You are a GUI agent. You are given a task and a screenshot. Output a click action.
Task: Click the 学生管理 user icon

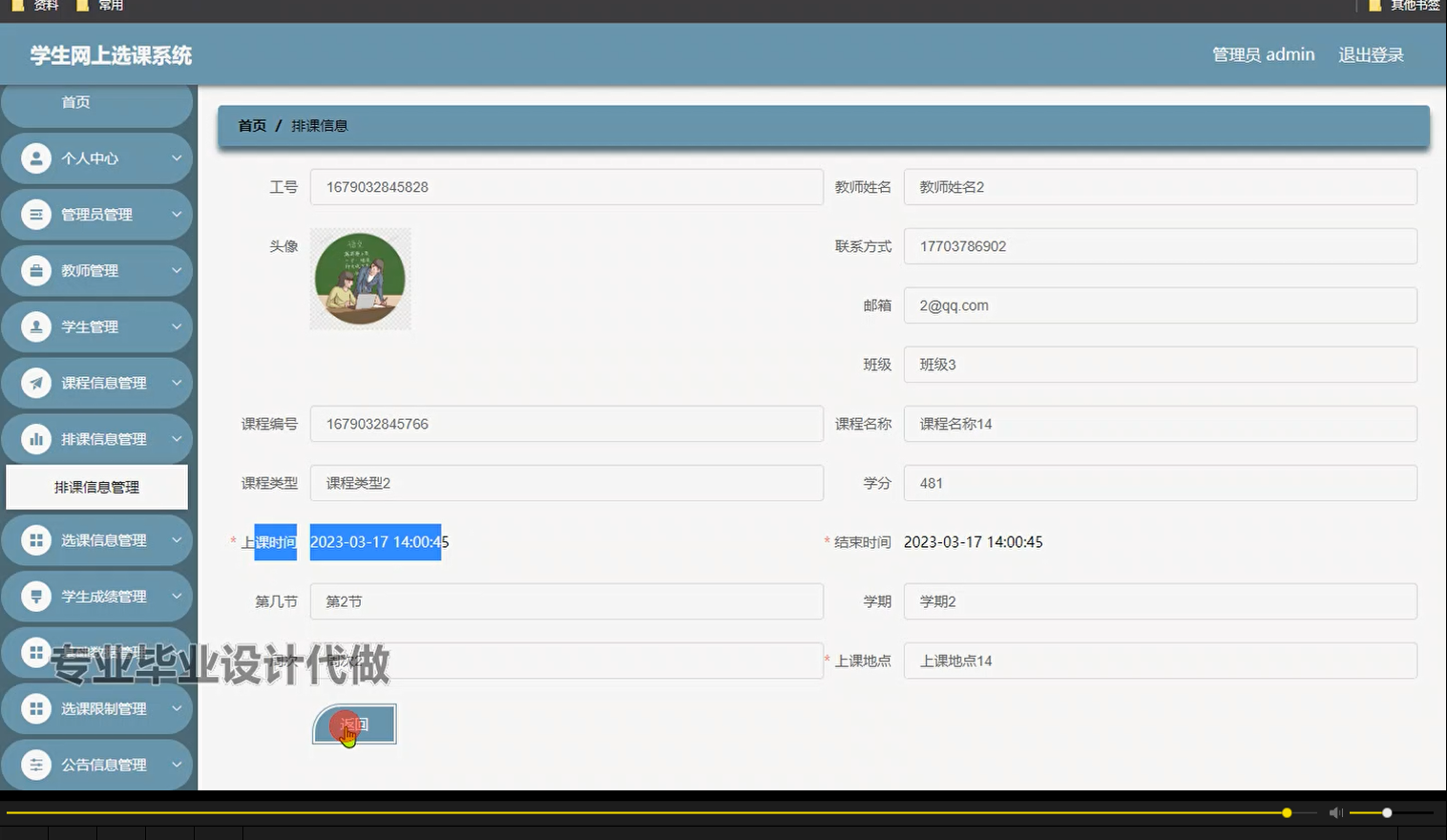pos(35,326)
